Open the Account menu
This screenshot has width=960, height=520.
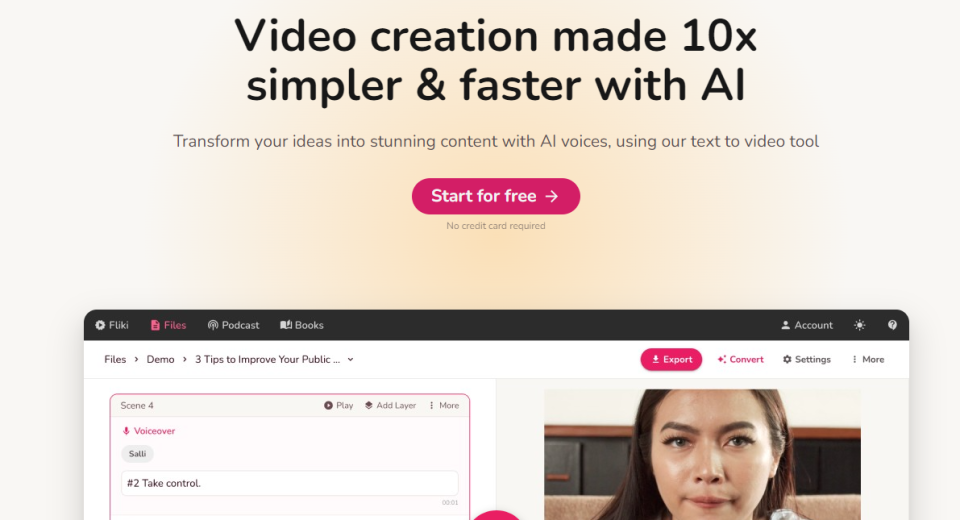[x=807, y=325]
